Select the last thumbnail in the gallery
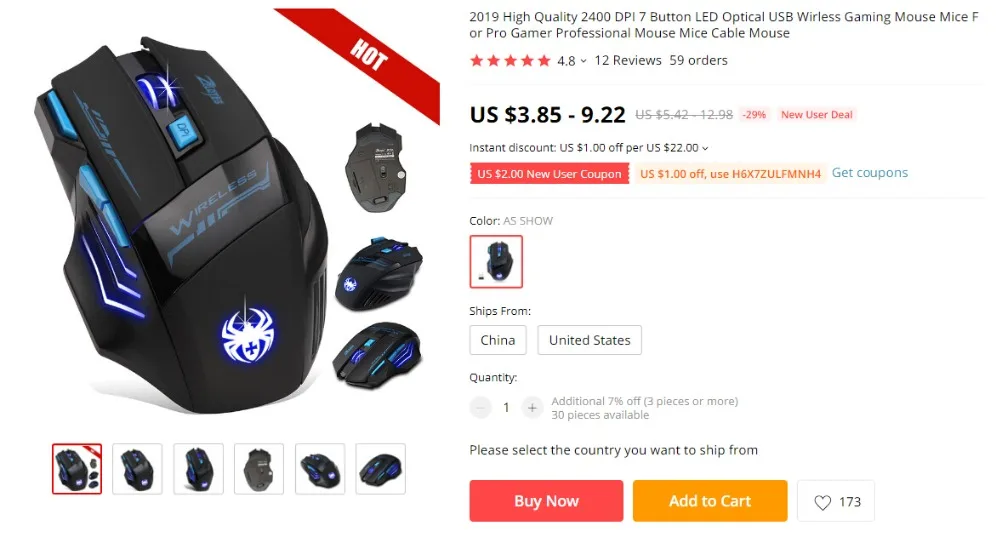Screen dimensions: 1000x543 point(381,469)
